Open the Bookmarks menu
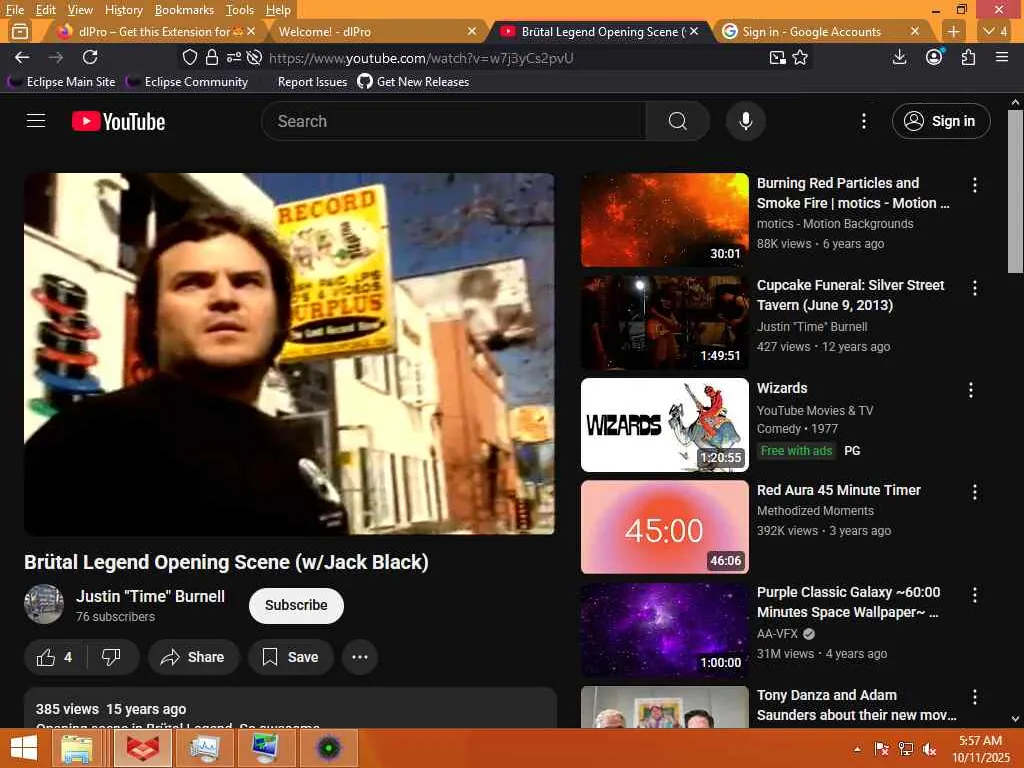1024x768 pixels. [x=184, y=10]
